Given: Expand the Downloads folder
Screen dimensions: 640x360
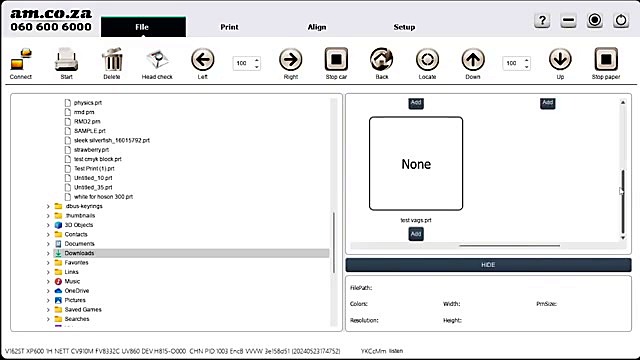Looking at the screenshot, I should 48,253.
